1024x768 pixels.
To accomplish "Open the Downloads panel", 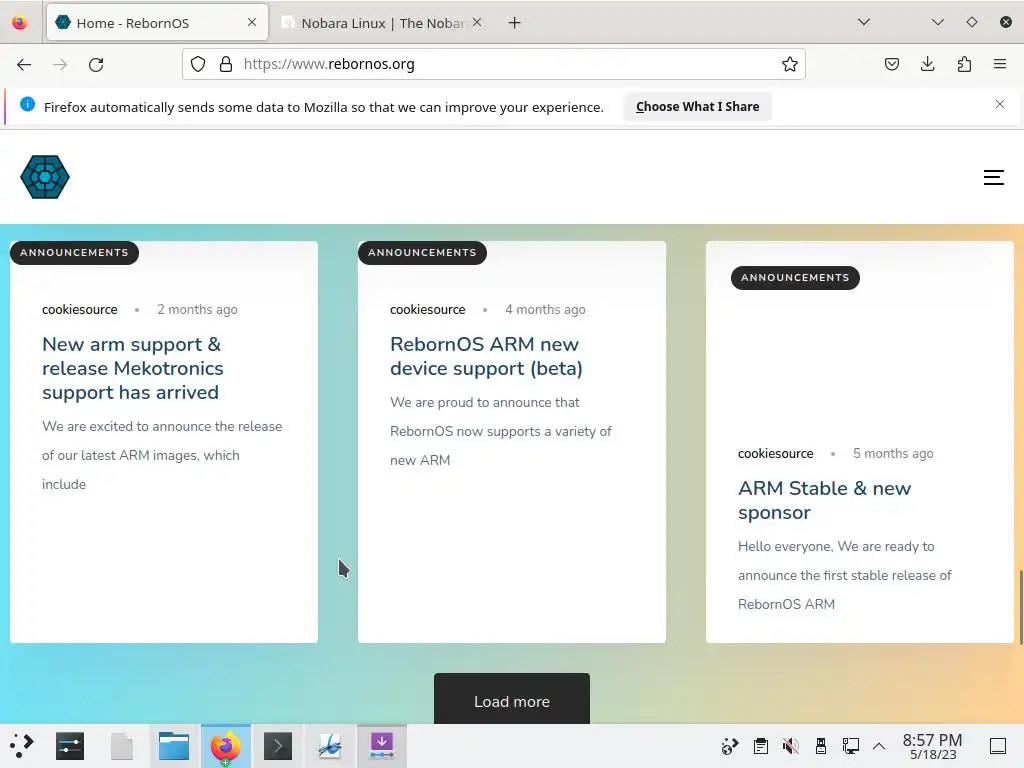I will click(x=927, y=64).
